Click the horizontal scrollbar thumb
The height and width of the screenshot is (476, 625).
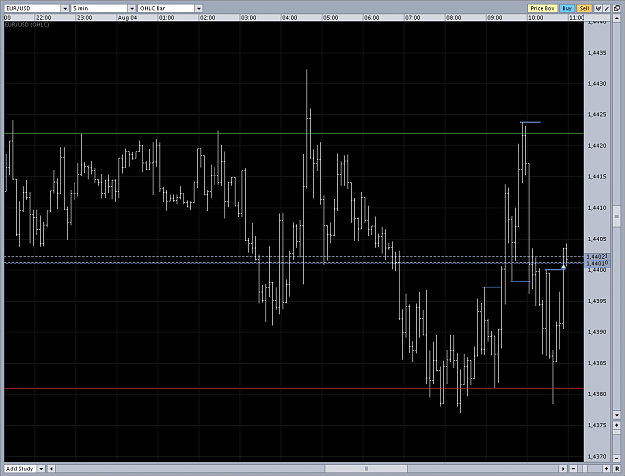[366, 469]
